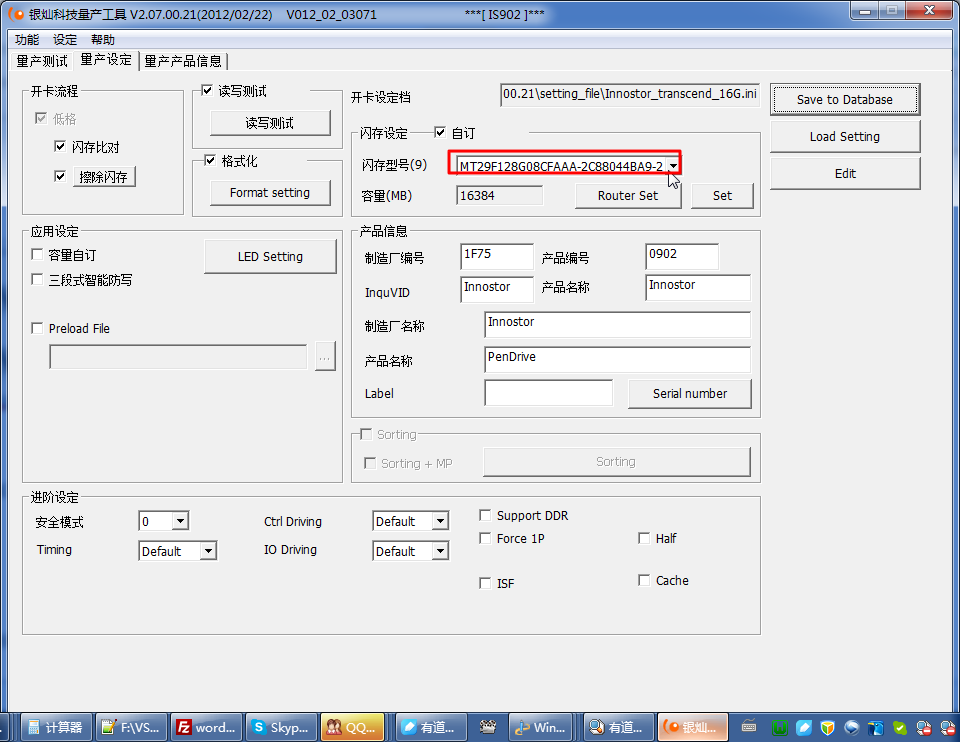Switch to the Skype taskbar item

pos(281,727)
